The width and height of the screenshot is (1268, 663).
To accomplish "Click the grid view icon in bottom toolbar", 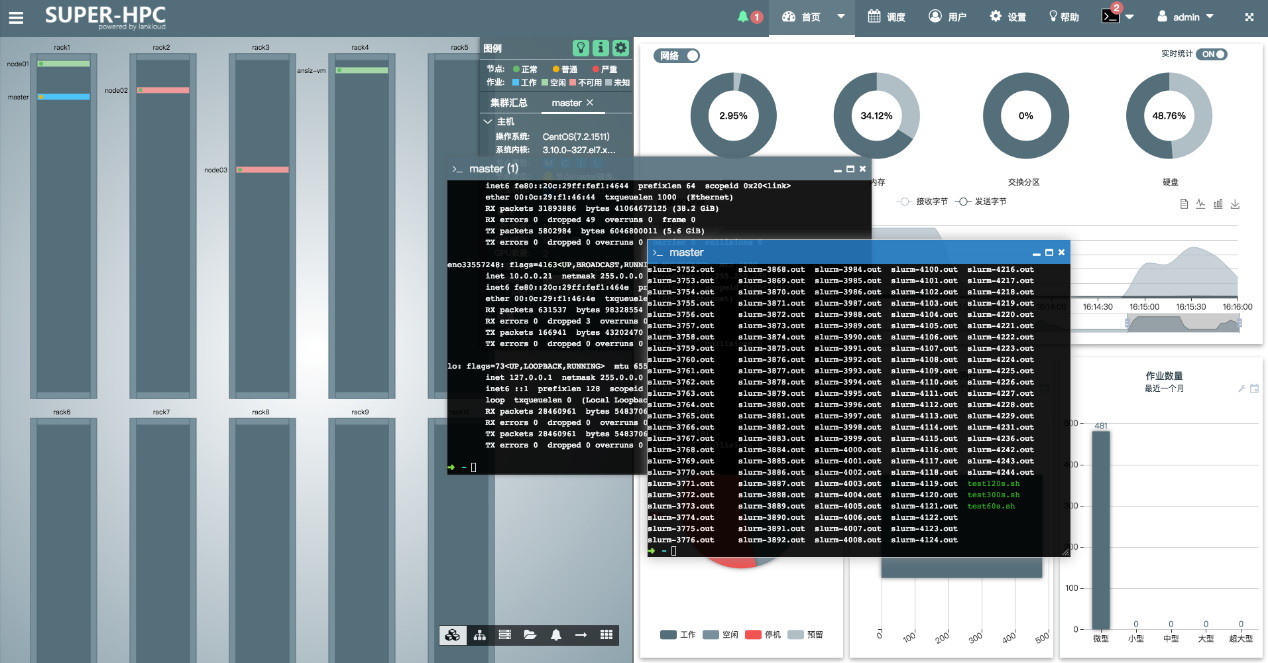I will pyautogui.click(x=606, y=635).
